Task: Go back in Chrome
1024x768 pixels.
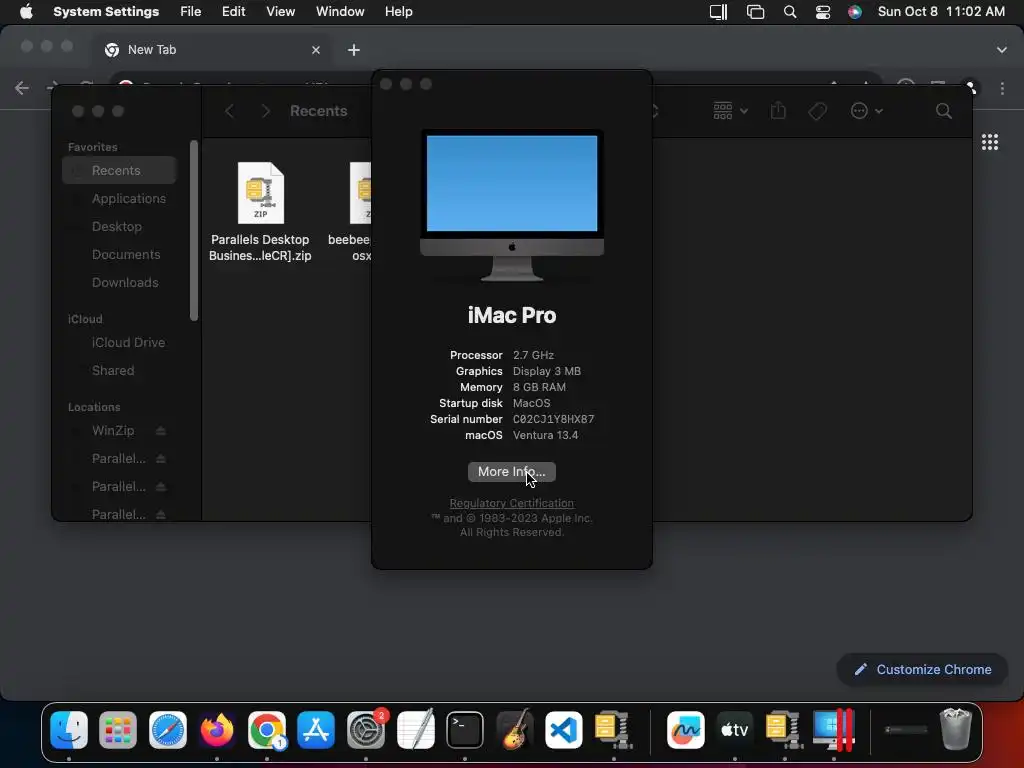Action: coord(22,88)
